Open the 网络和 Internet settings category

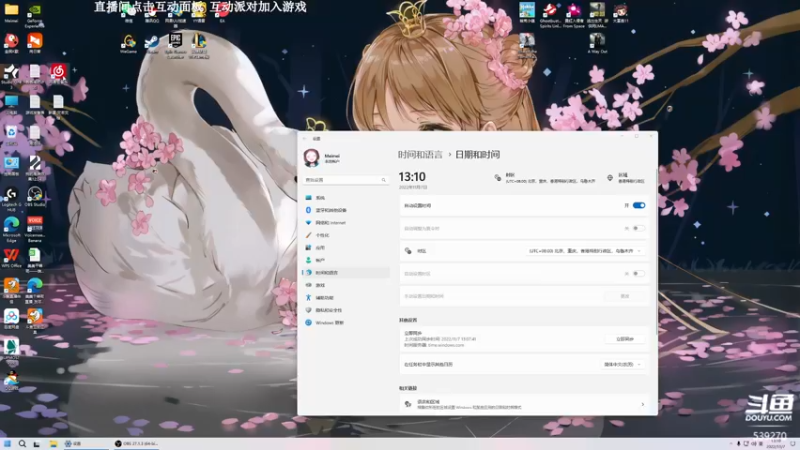pos(346,222)
